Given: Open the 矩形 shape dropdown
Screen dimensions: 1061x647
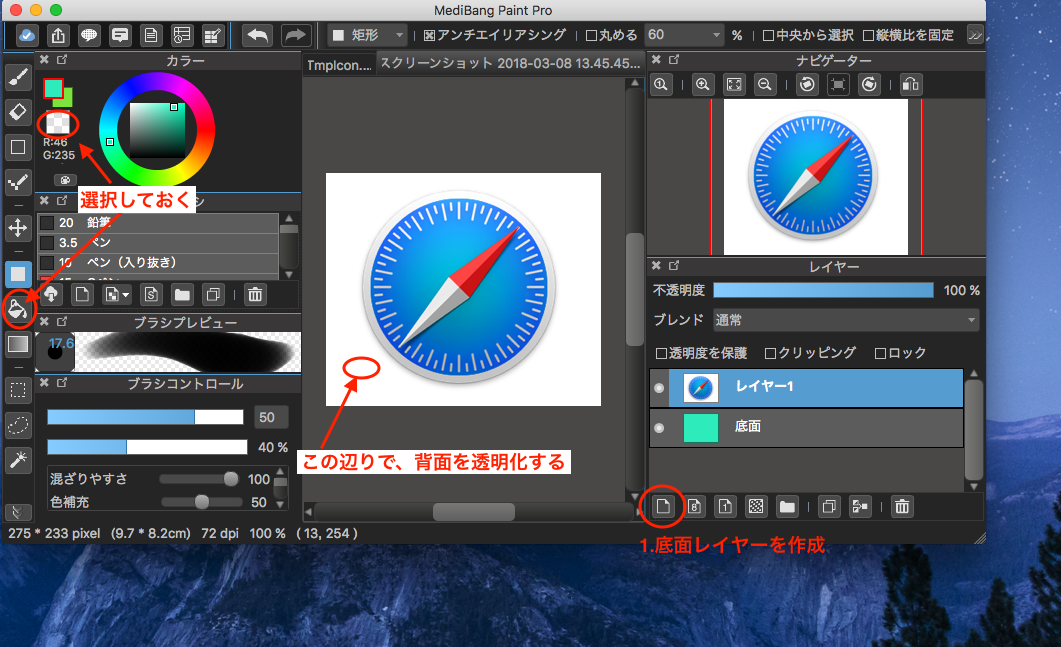Looking at the screenshot, I should coord(368,35).
